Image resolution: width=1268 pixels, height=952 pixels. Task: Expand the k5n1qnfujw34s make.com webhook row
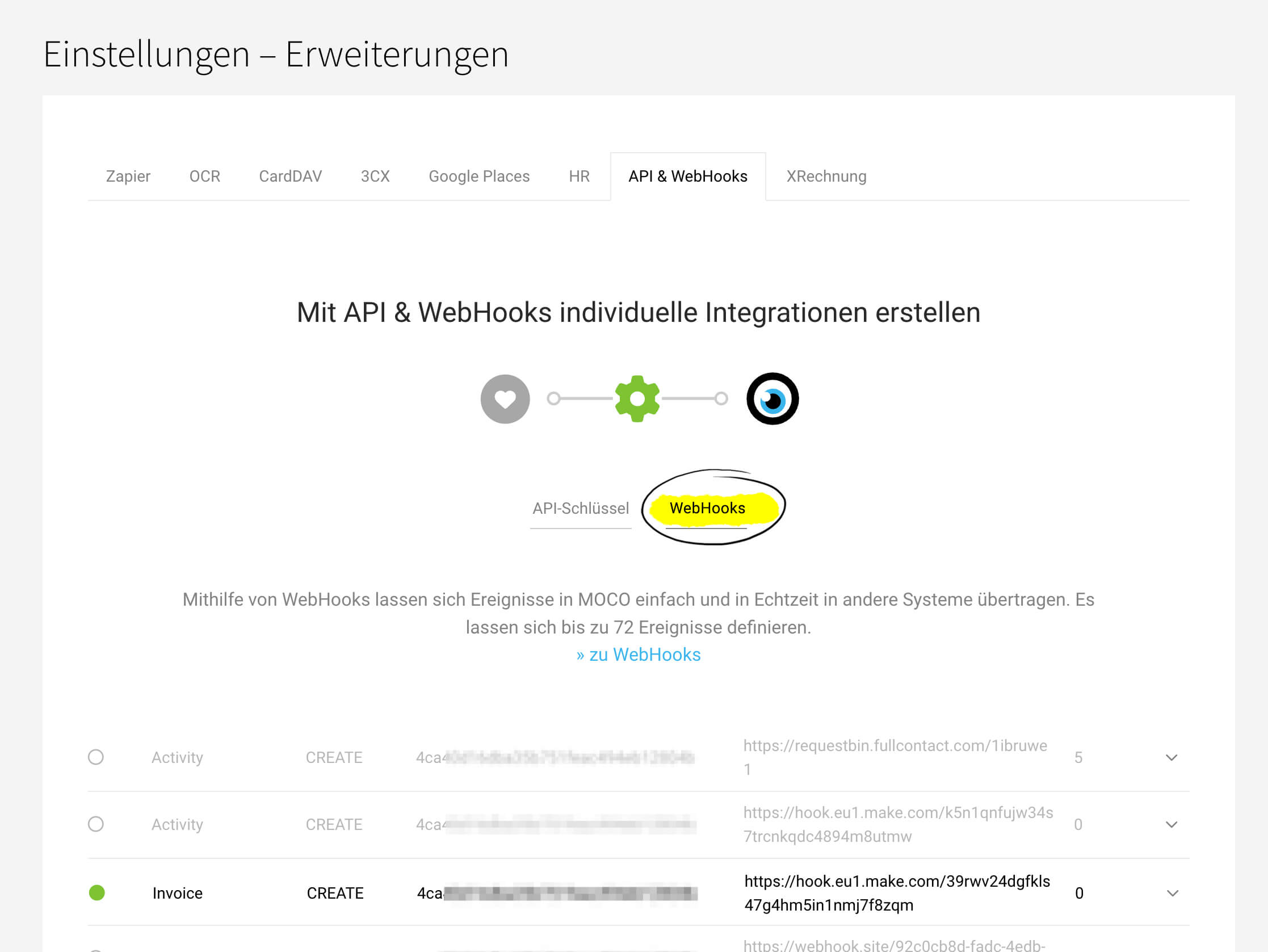[1172, 825]
